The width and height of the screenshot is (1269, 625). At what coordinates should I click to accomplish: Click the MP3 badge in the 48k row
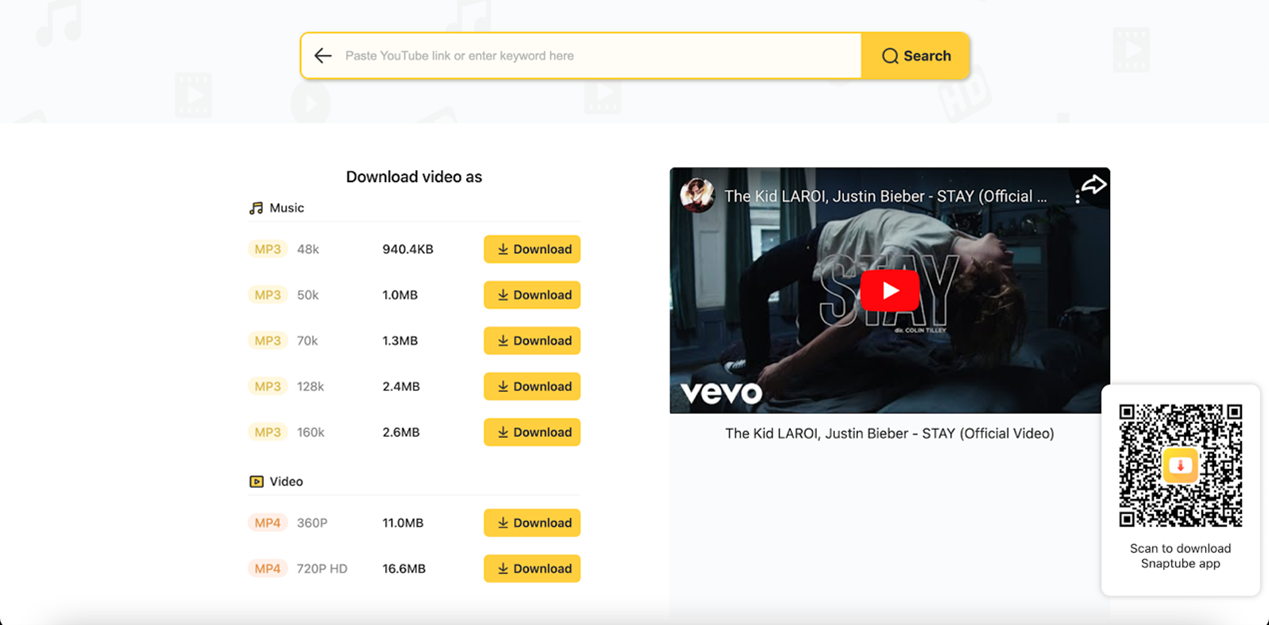pyautogui.click(x=268, y=249)
